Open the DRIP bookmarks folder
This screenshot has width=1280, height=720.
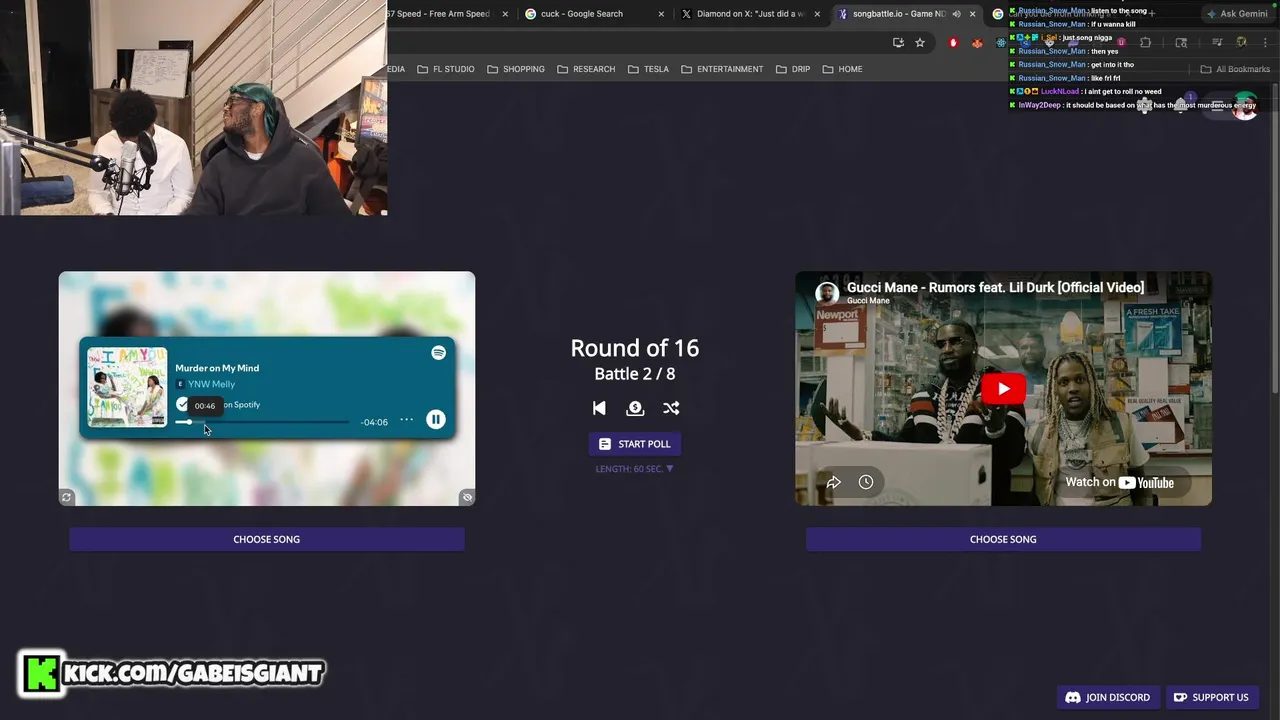tap(792, 69)
